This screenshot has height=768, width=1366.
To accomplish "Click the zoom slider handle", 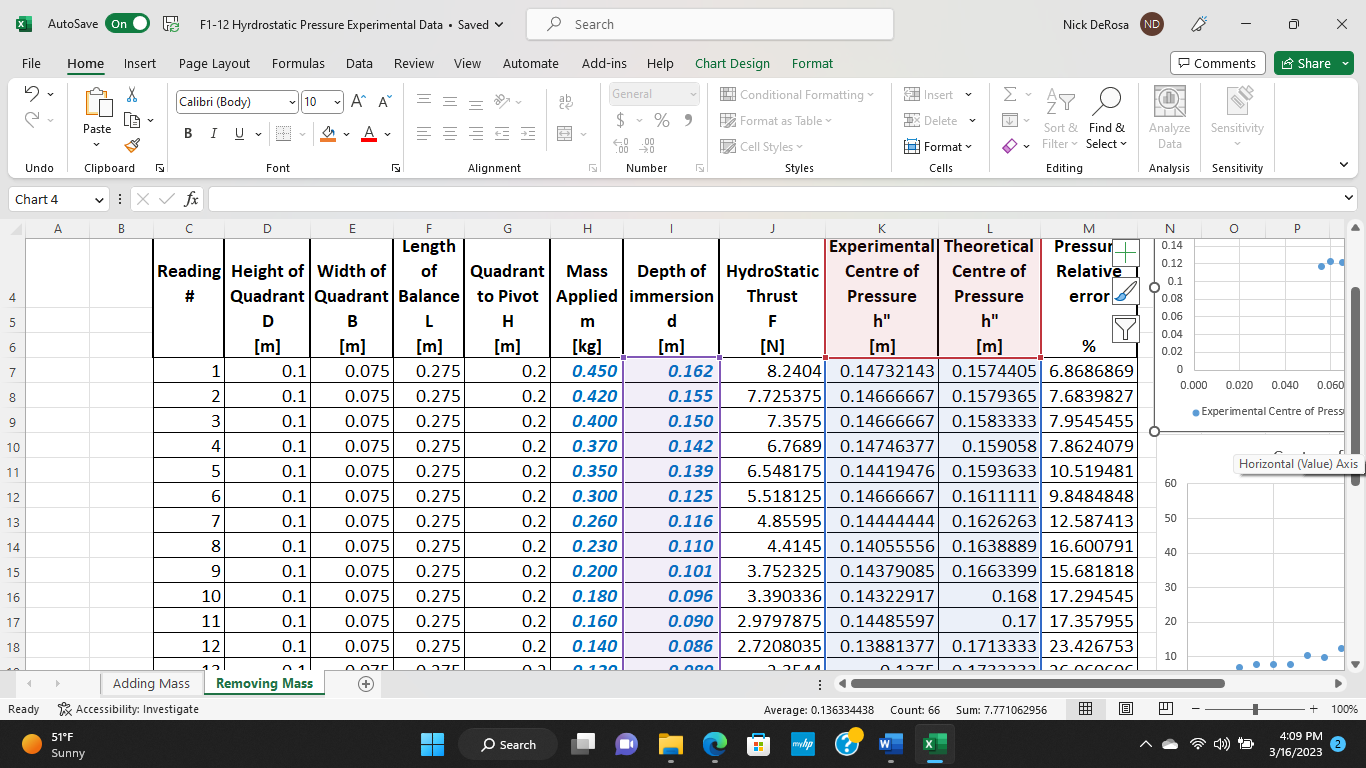I will pos(1255,709).
